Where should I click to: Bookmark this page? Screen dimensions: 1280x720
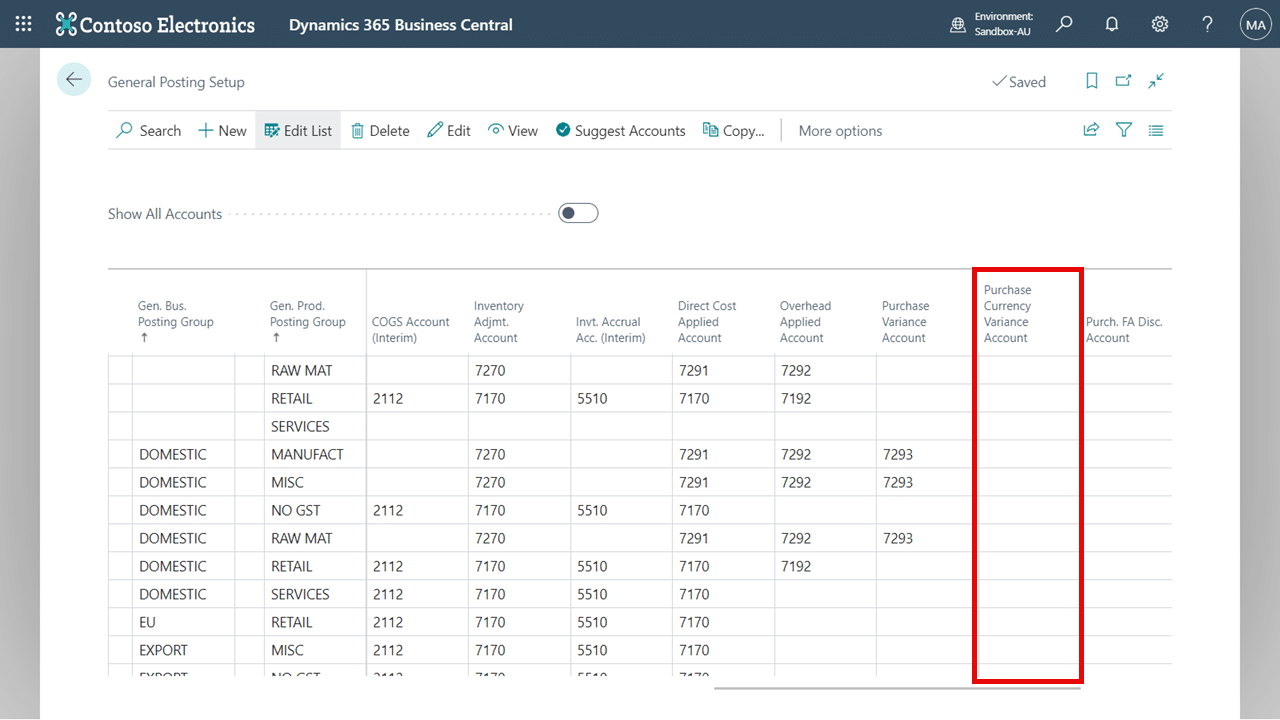point(1092,81)
